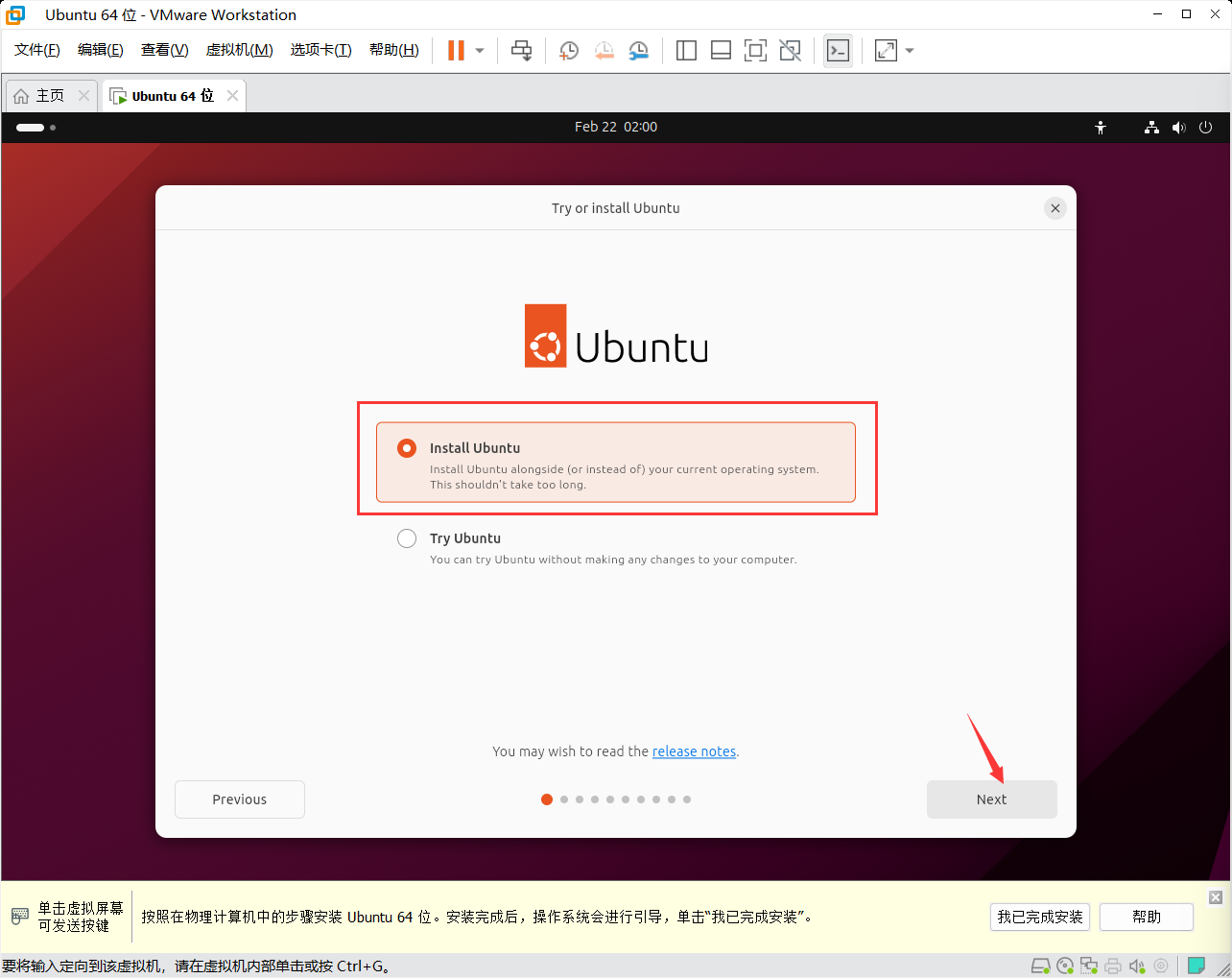Click the CD/DVD drive status icon
The height and width of the screenshot is (978, 1232).
coord(1065,966)
